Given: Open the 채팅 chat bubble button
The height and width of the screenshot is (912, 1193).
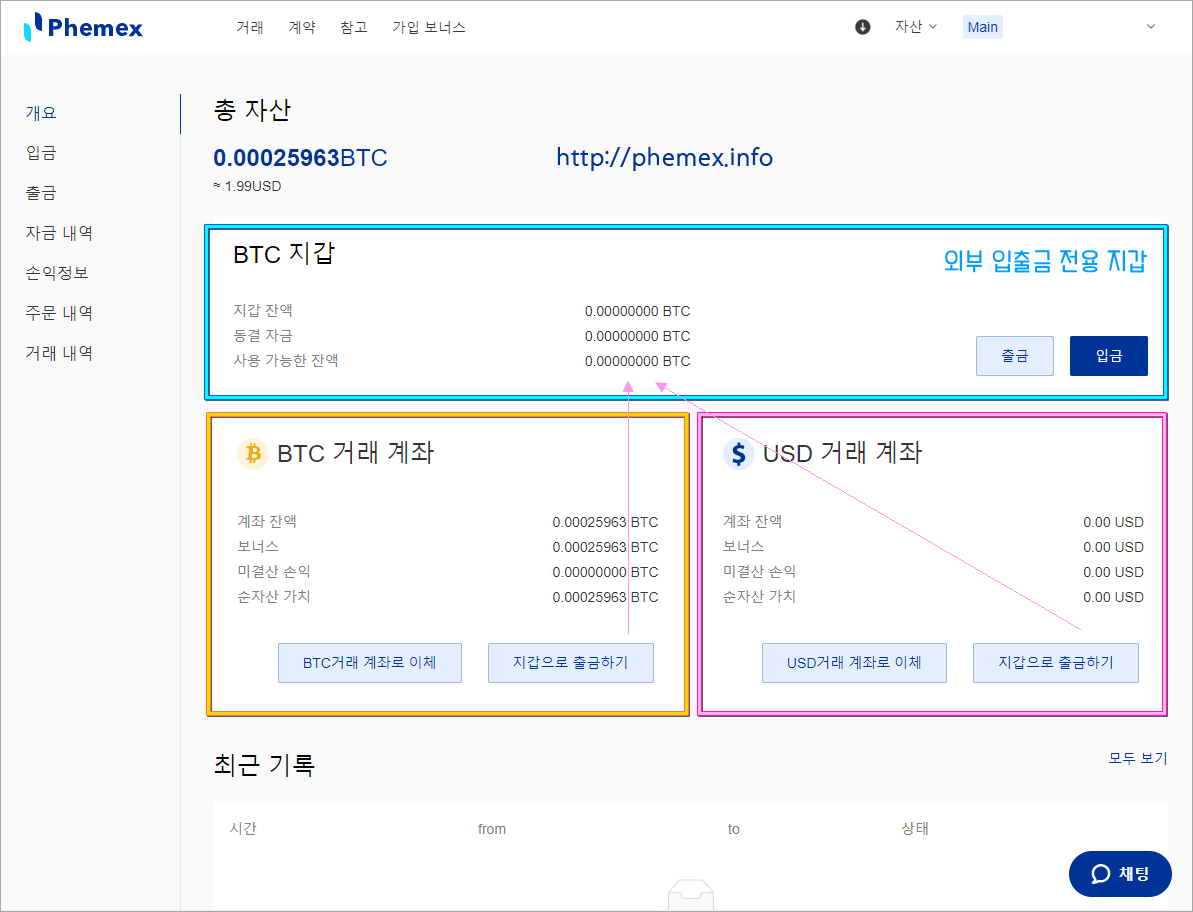Looking at the screenshot, I should click(1120, 874).
